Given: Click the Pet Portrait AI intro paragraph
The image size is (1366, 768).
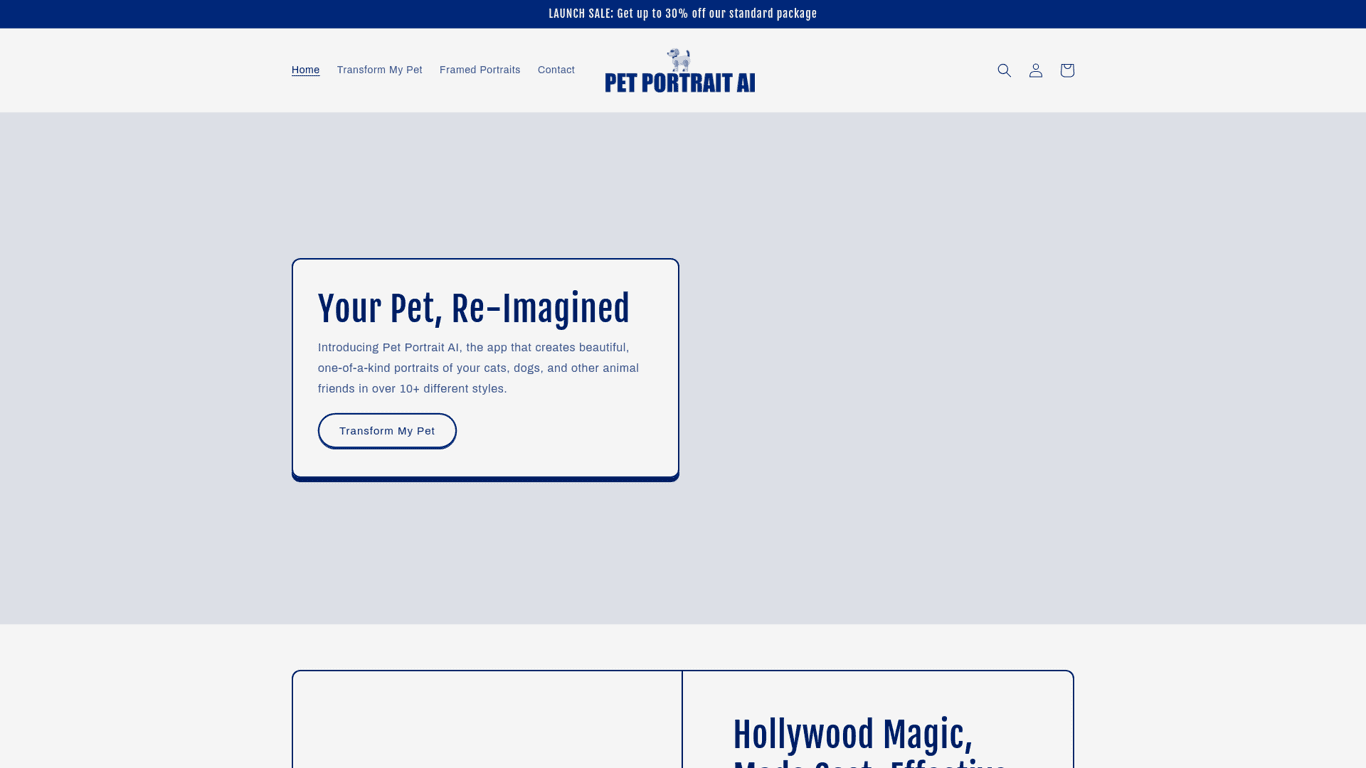Looking at the screenshot, I should (478, 368).
